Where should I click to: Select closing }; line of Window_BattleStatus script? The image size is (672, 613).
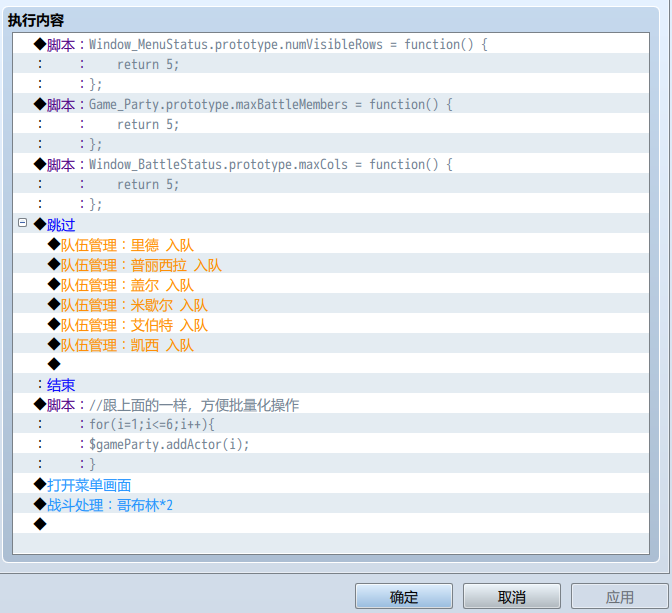[331, 203]
